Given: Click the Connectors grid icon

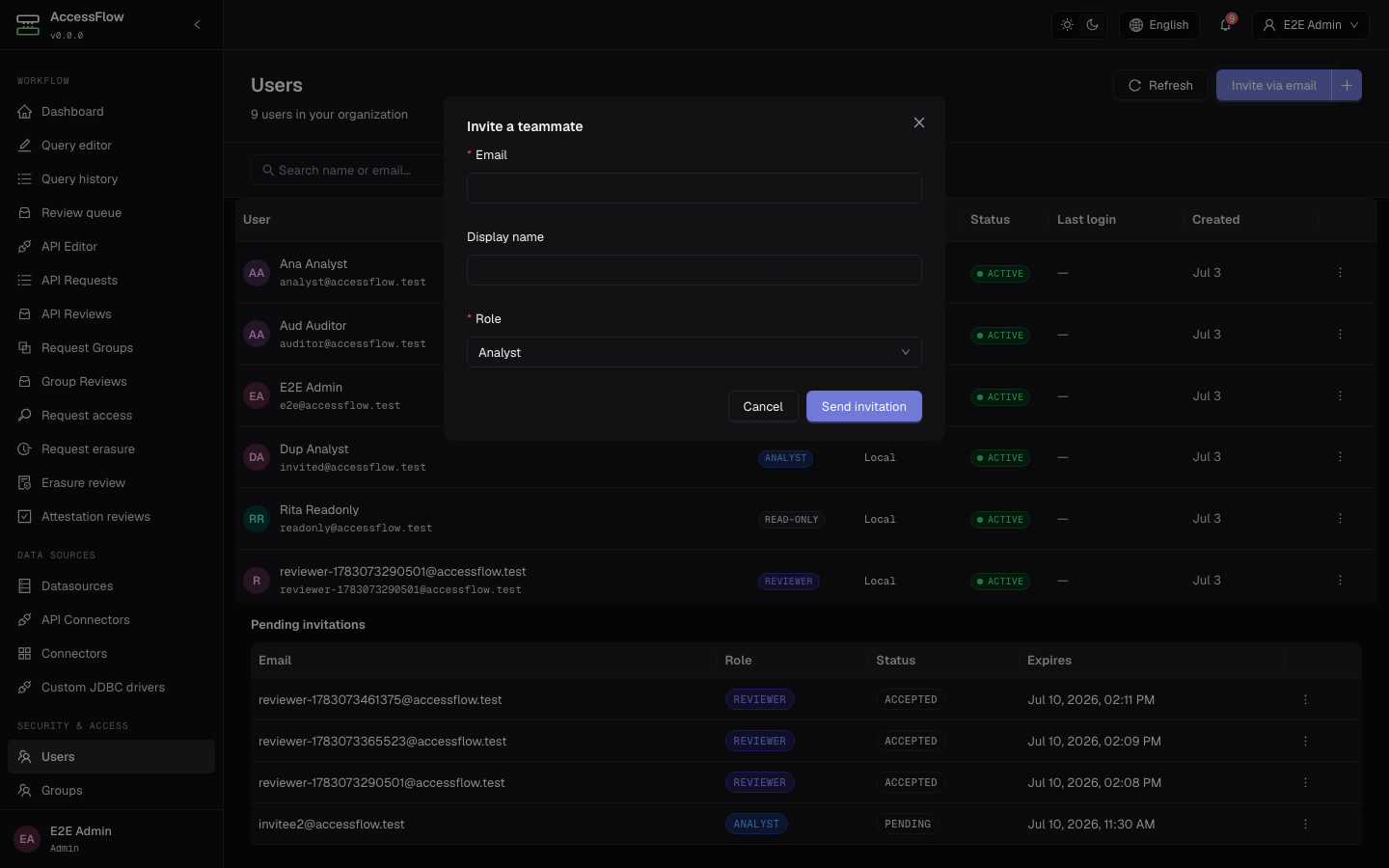Looking at the screenshot, I should pyautogui.click(x=25, y=654).
